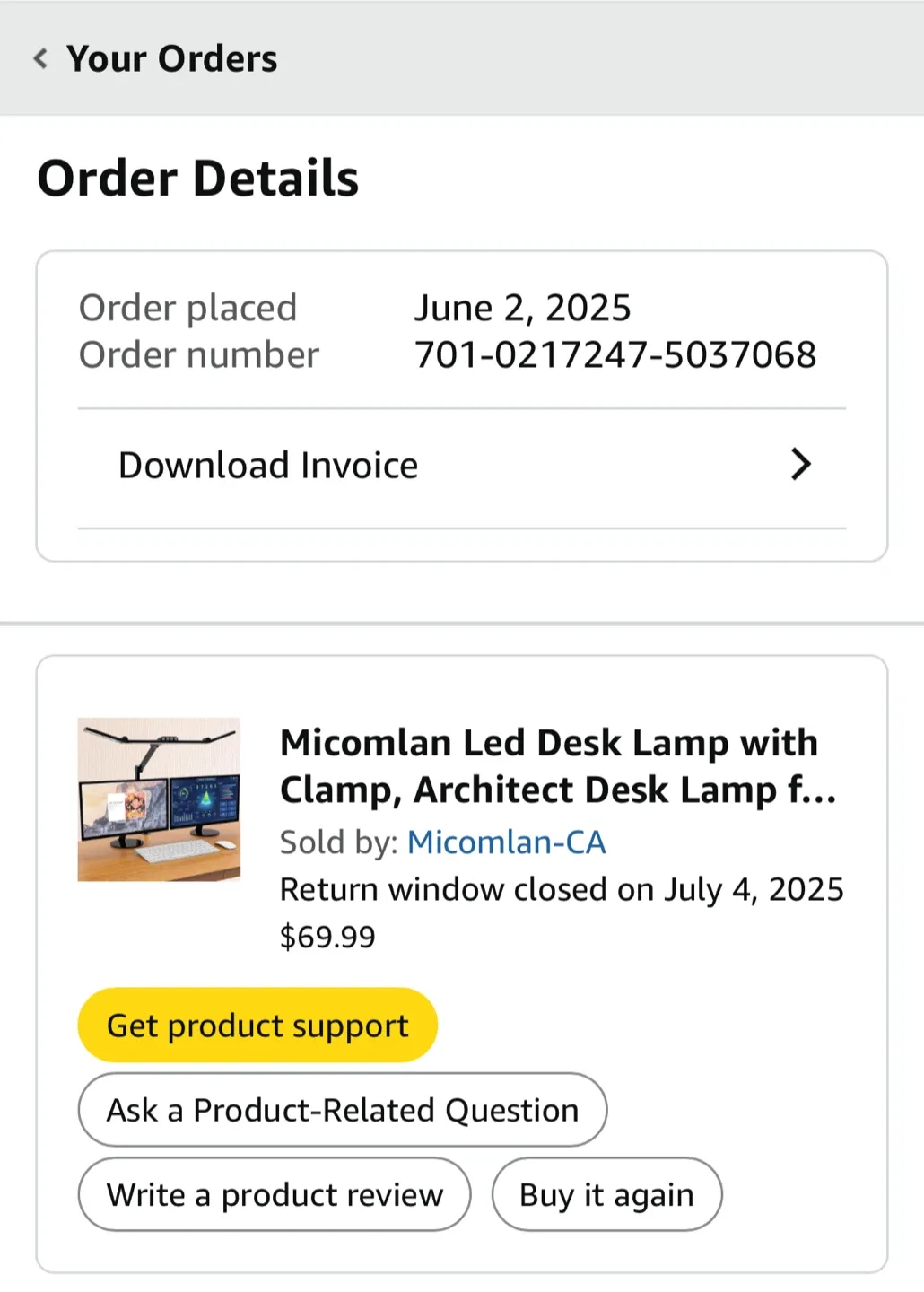
Task: Open Ask a Product-Related Question
Action: point(342,1110)
